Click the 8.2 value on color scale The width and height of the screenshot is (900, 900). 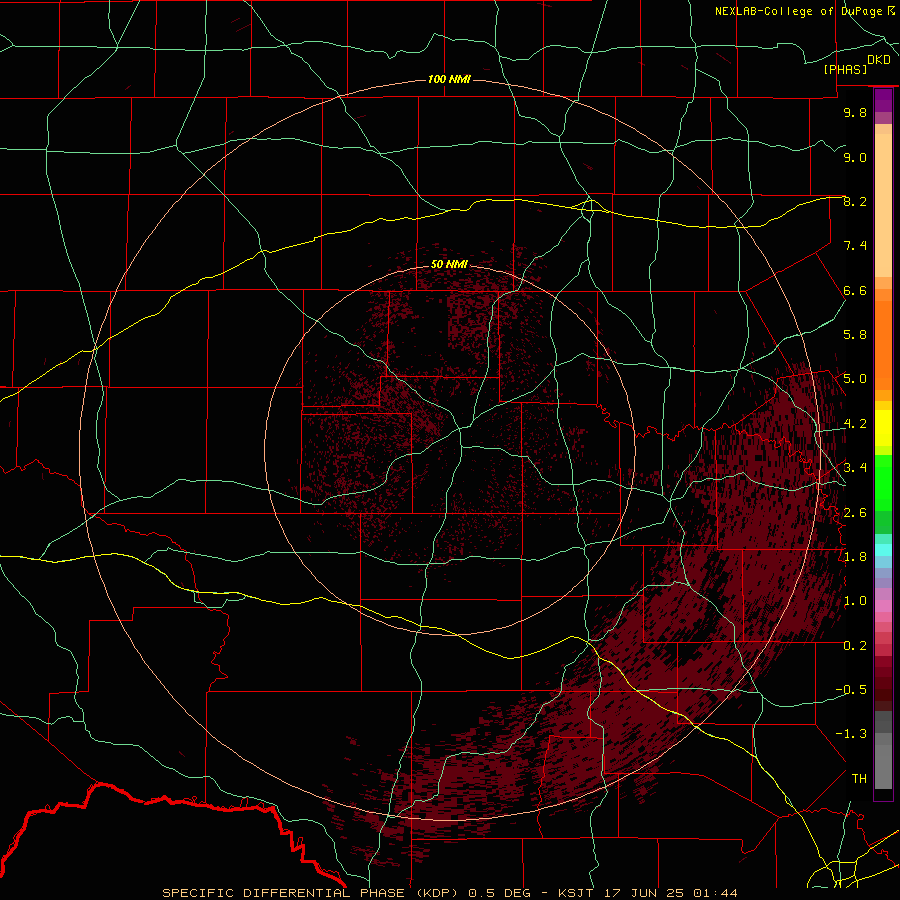pyautogui.click(x=855, y=201)
